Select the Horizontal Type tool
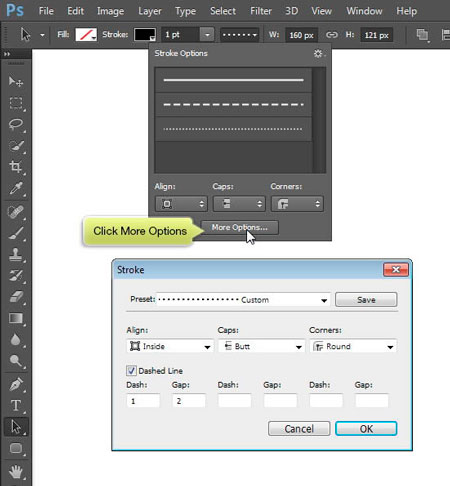This screenshot has width=450, height=486. 16,406
